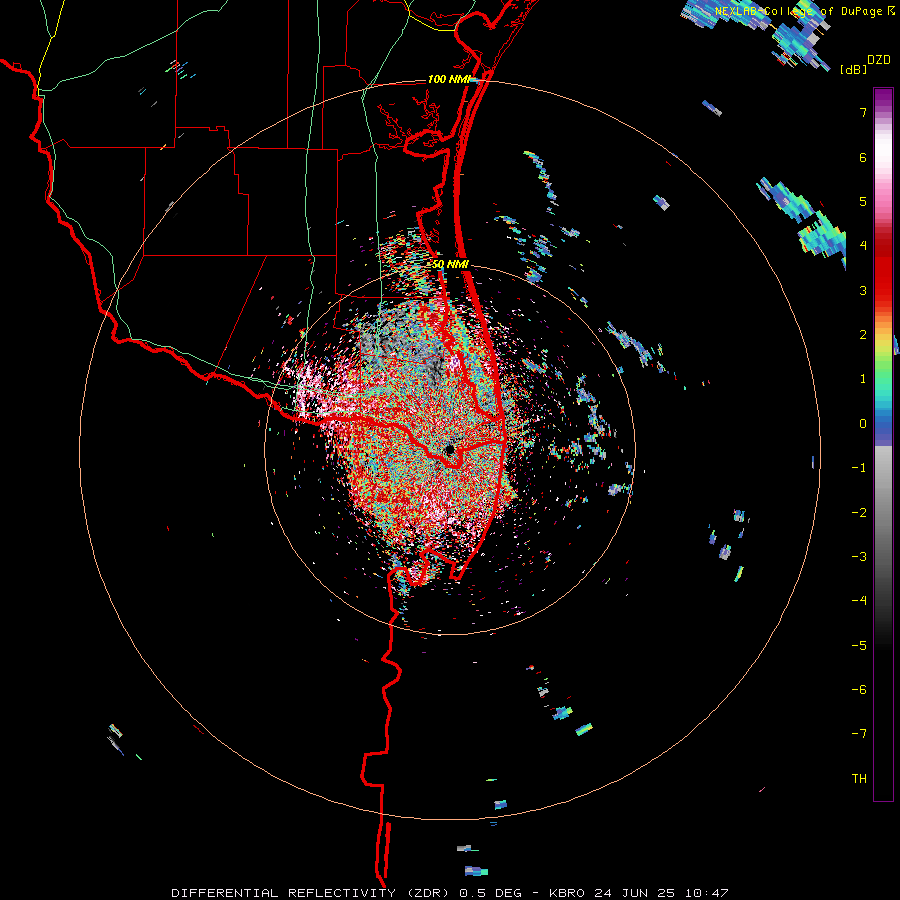Select the "2" tick on the color scale
The image size is (900, 900).
coord(863,335)
